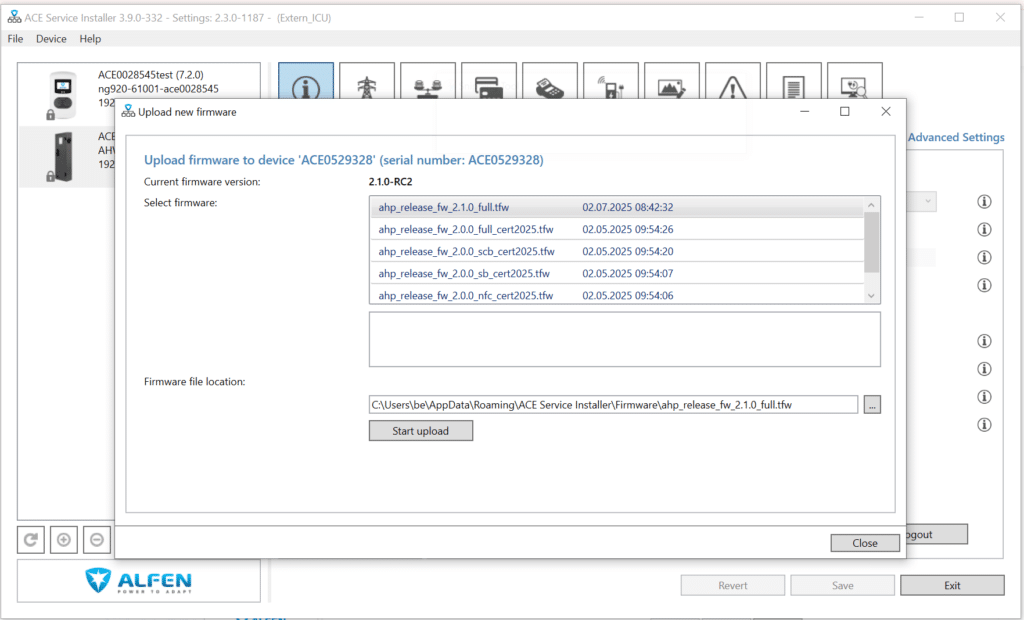This screenshot has height=620, width=1024.
Task: Open the monitor with magnifier diagnostics tab
Action: [854, 81]
